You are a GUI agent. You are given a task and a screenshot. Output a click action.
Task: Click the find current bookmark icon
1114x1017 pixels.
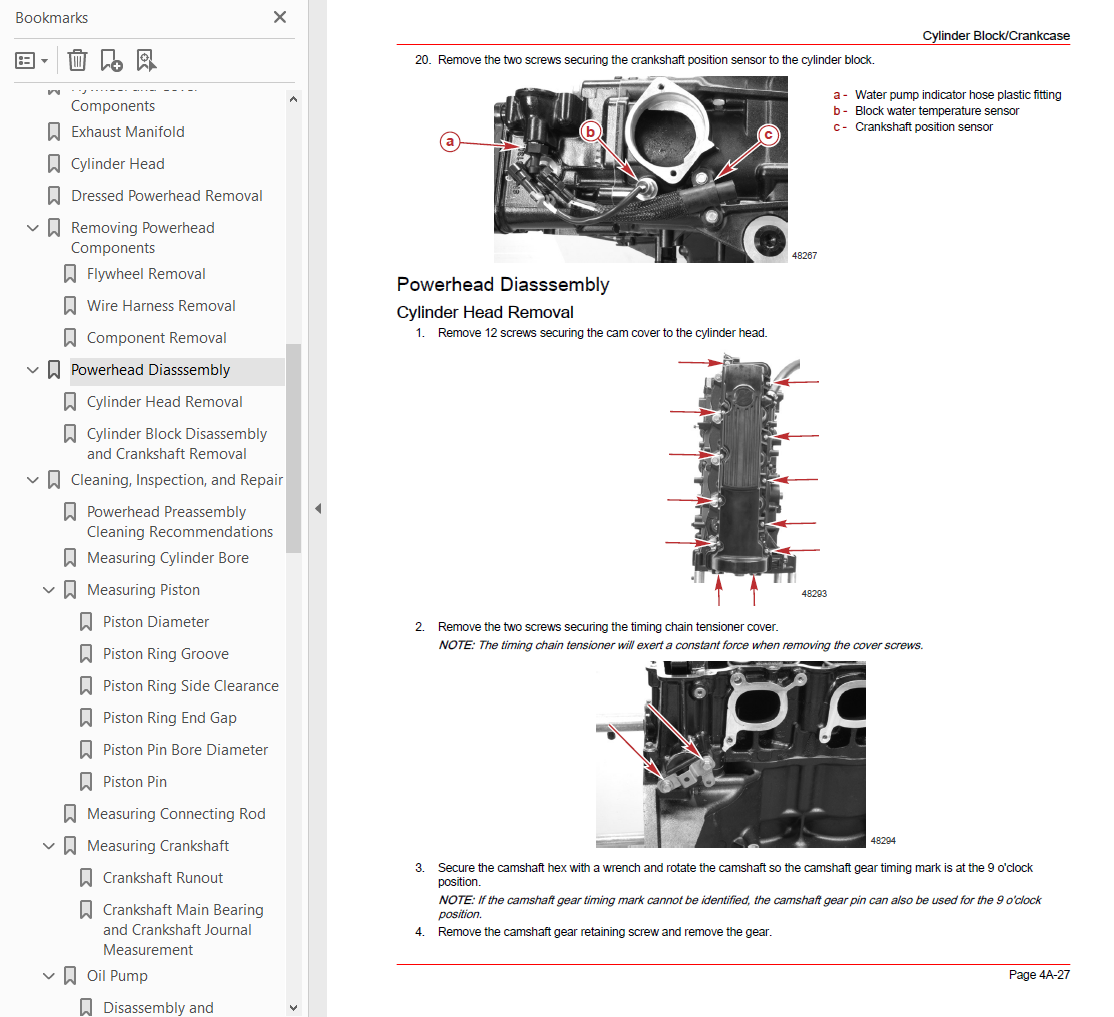146,60
